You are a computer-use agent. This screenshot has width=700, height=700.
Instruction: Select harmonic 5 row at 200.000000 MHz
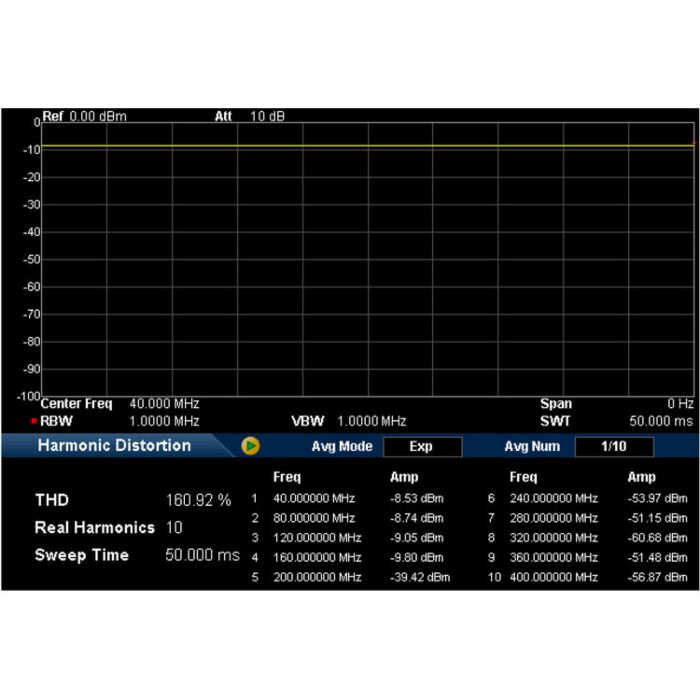click(x=317, y=577)
